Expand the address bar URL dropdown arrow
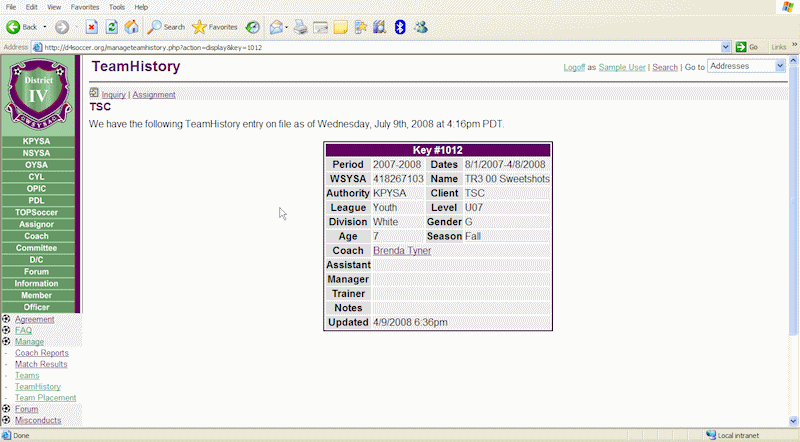 tap(726, 47)
